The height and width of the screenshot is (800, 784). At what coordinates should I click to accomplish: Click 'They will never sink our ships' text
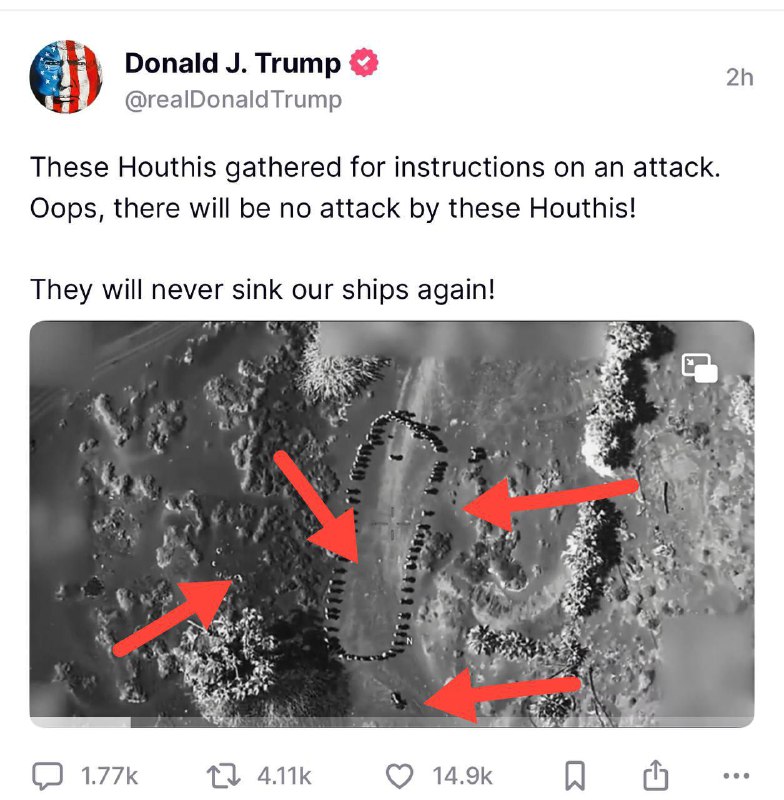262,290
